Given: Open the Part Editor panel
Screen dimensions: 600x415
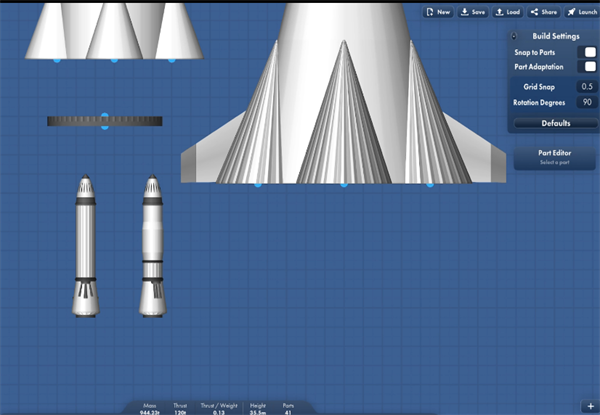Looking at the screenshot, I should coord(555,157).
